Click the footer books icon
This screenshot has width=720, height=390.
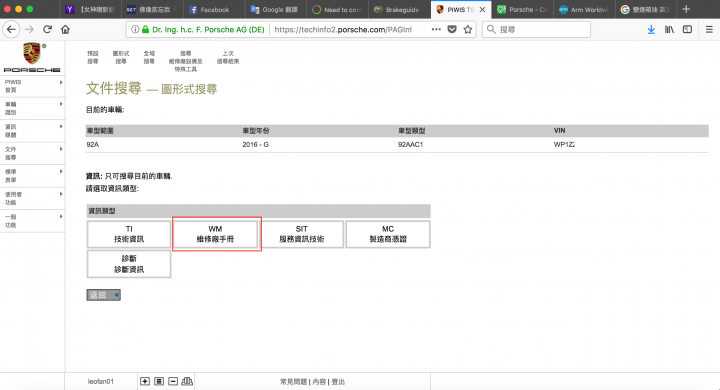click(x=187, y=381)
